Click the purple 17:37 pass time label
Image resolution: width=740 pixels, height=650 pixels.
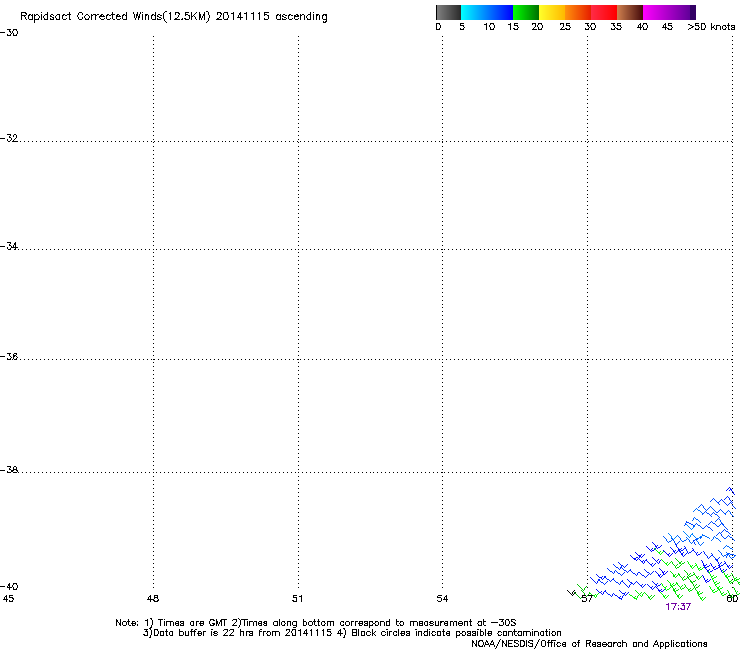click(x=678, y=607)
